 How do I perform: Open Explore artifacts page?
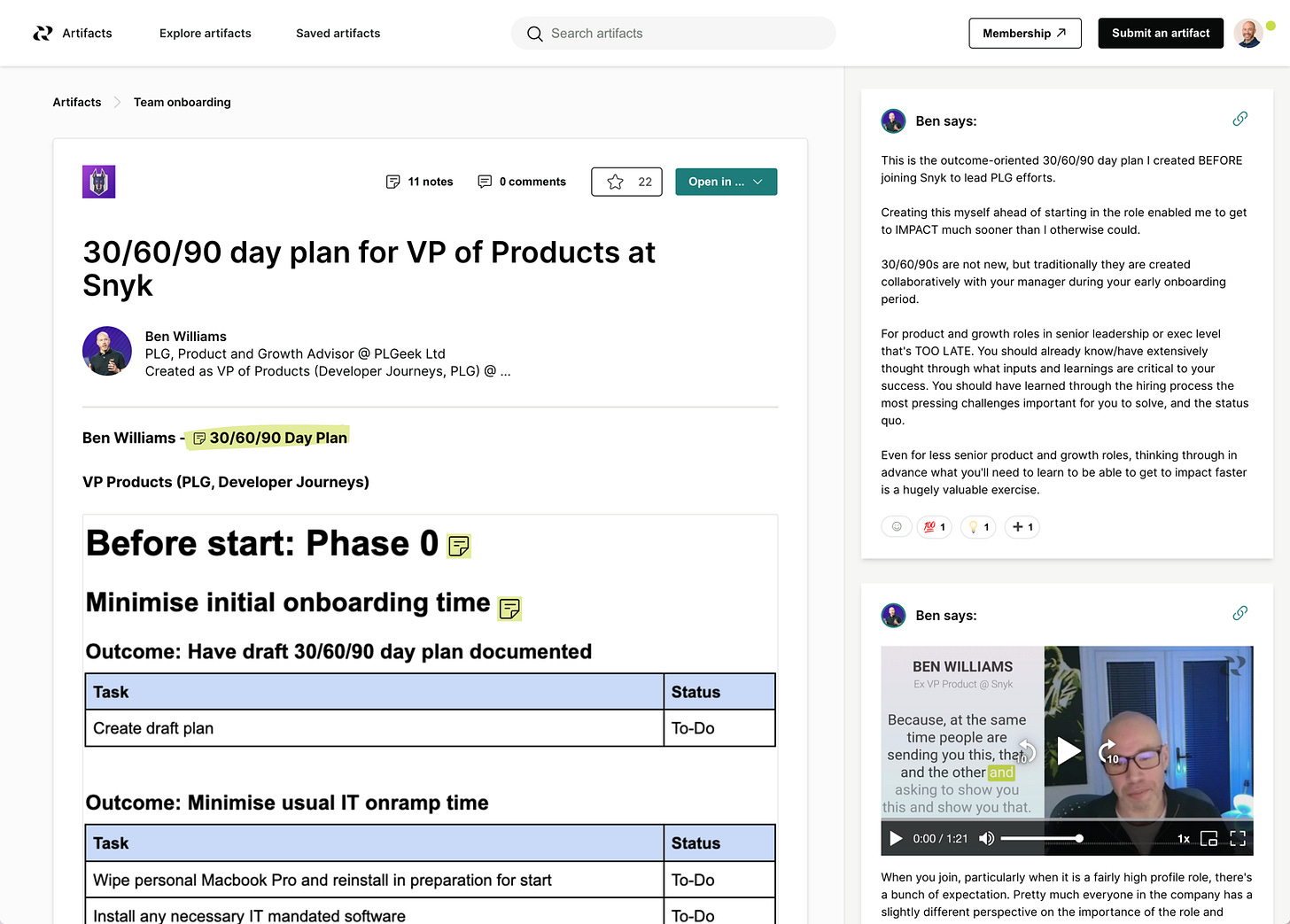[x=206, y=33]
